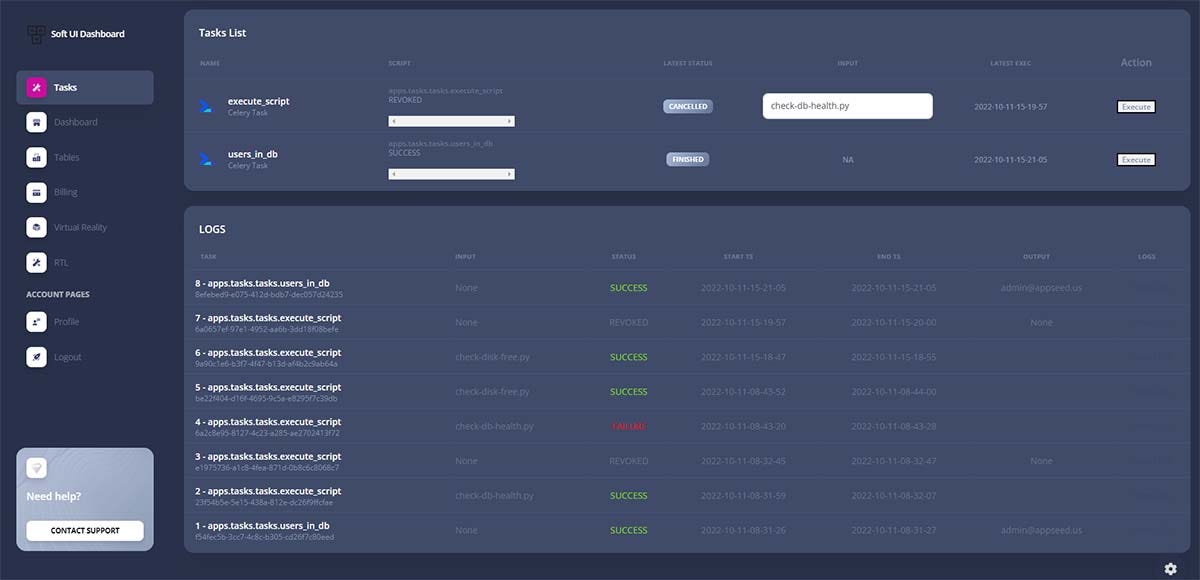
Task: Click the check-db-health.py input field
Action: [847, 105]
